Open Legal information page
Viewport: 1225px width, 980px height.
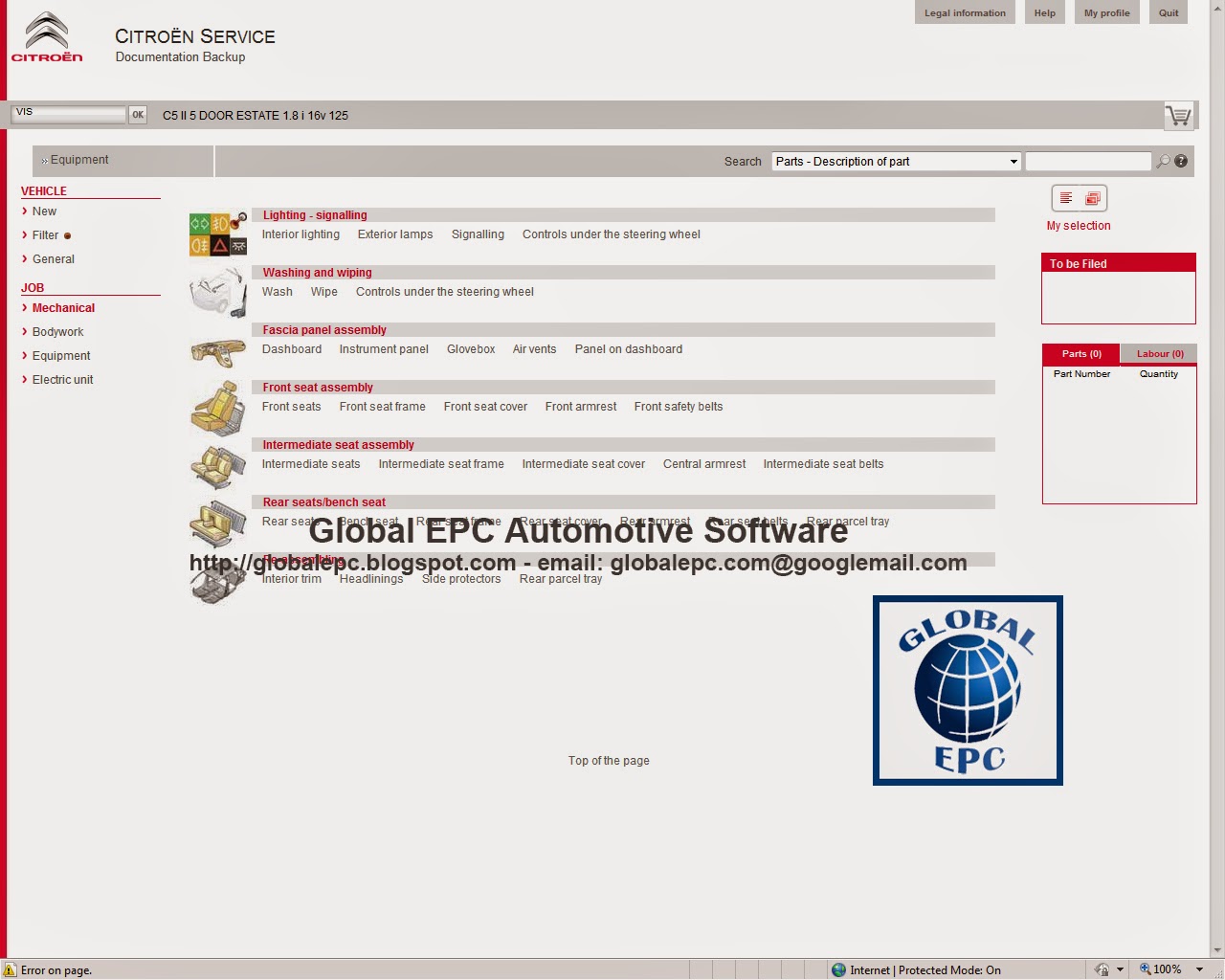click(965, 12)
